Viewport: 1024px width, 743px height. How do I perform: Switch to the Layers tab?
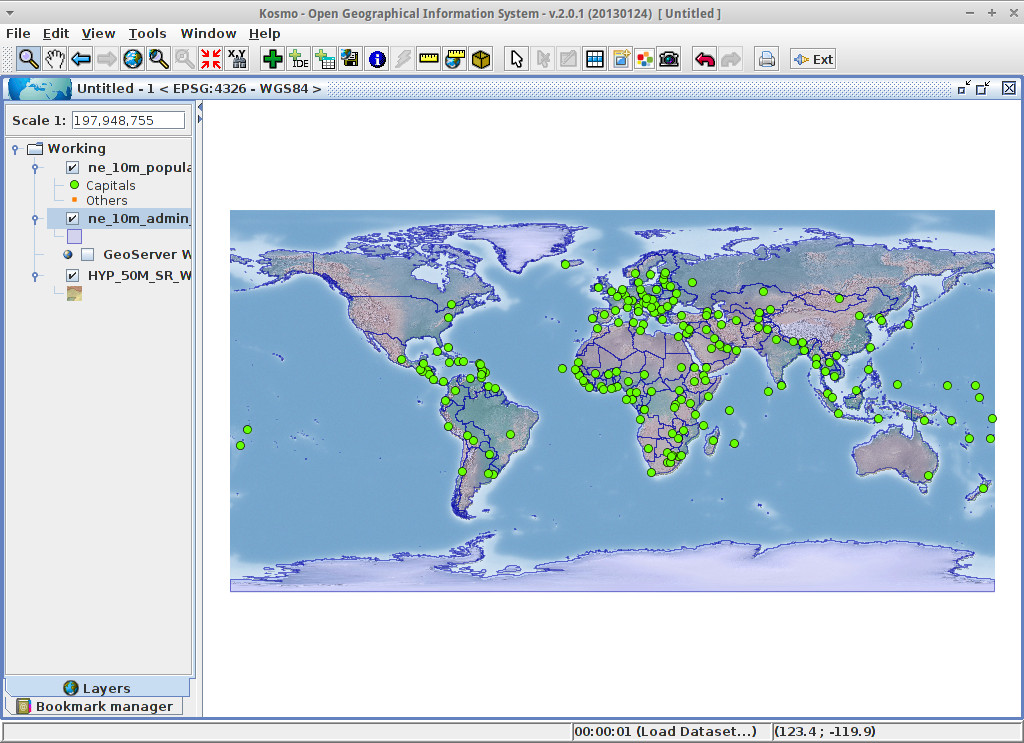tap(97, 688)
